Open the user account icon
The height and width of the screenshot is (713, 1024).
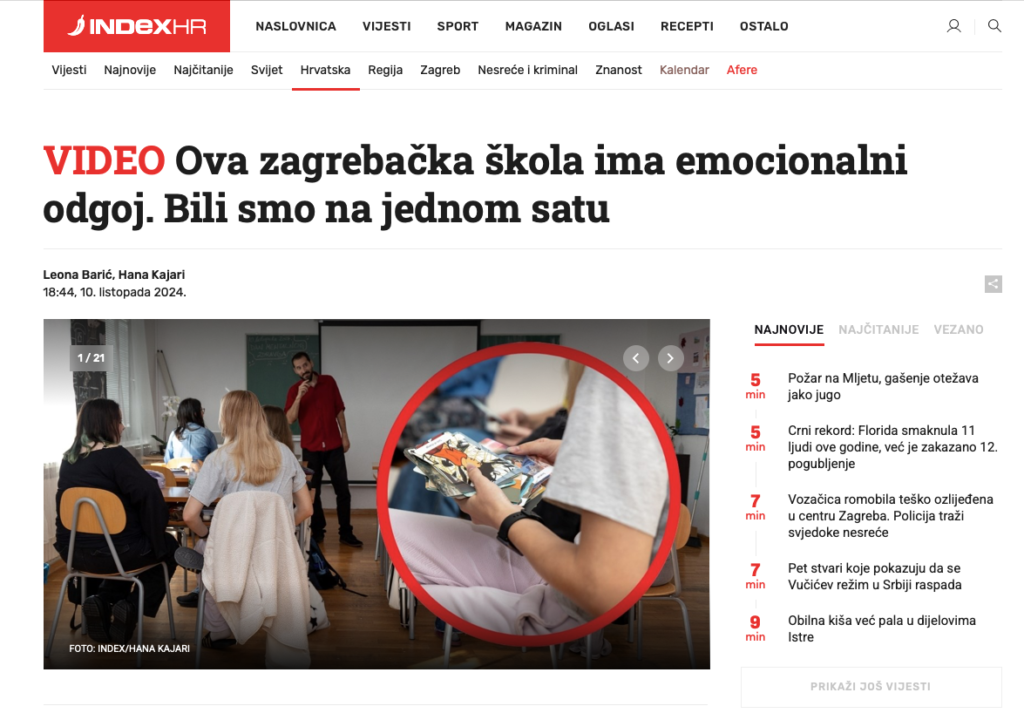(953, 26)
